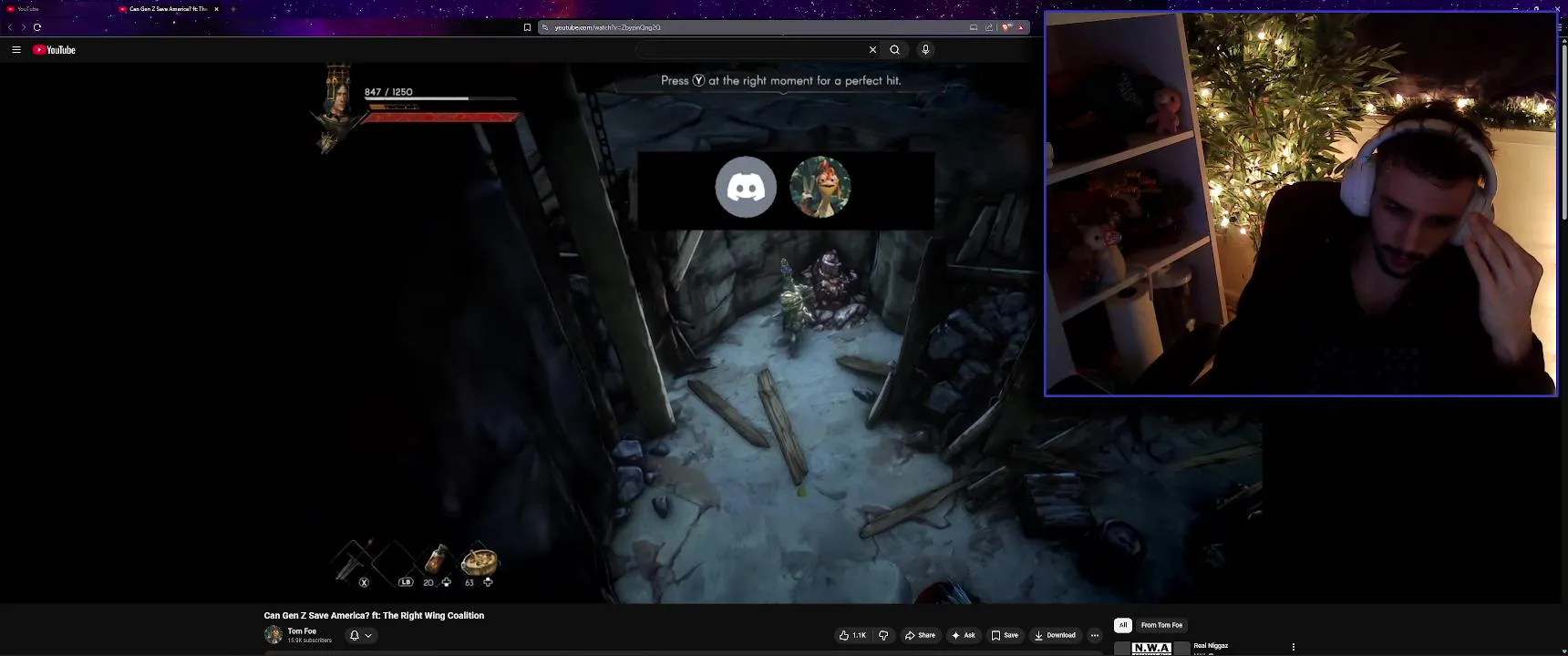Dislike the video with thumbs down
1568x656 pixels.
click(883, 636)
